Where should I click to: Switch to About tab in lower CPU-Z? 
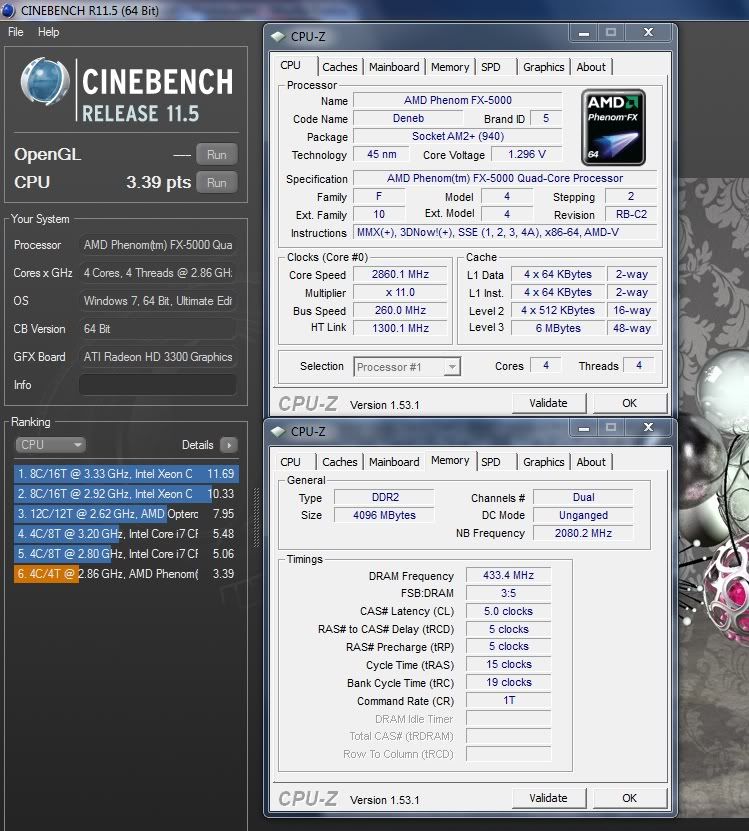(x=591, y=462)
